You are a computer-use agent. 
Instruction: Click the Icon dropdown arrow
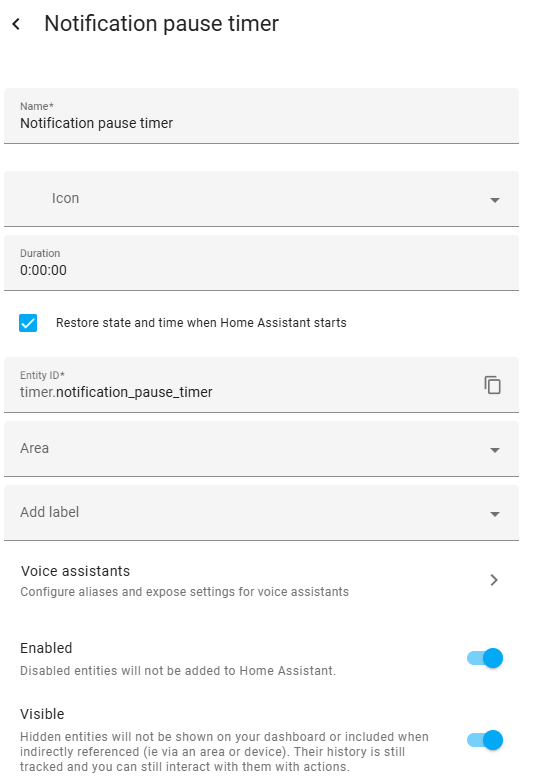click(494, 200)
